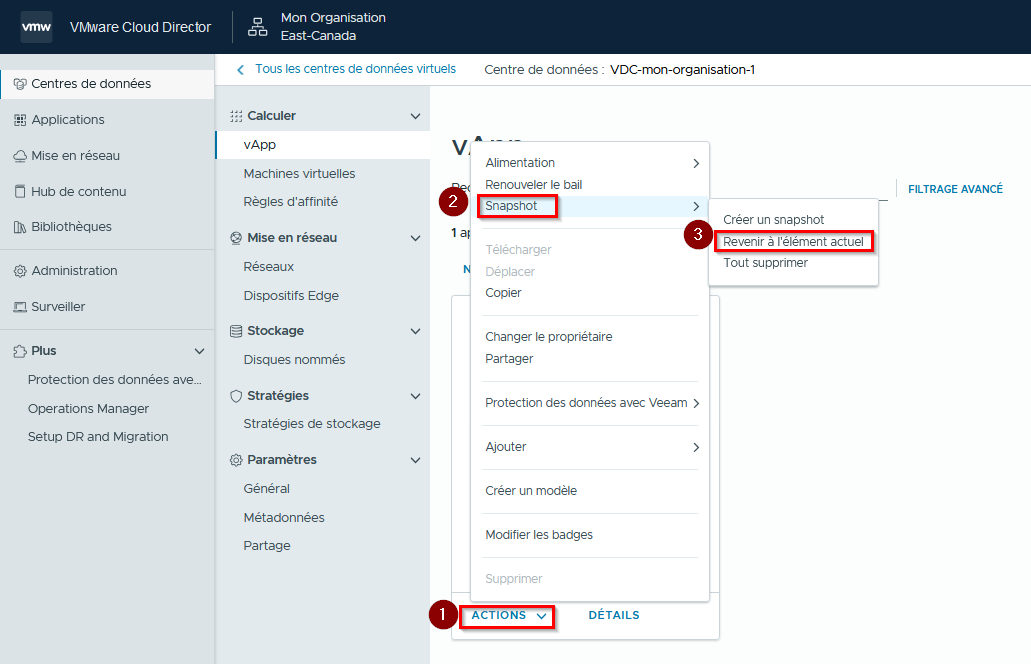Open Général settings
1031x664 pixels.
point(266,488)
